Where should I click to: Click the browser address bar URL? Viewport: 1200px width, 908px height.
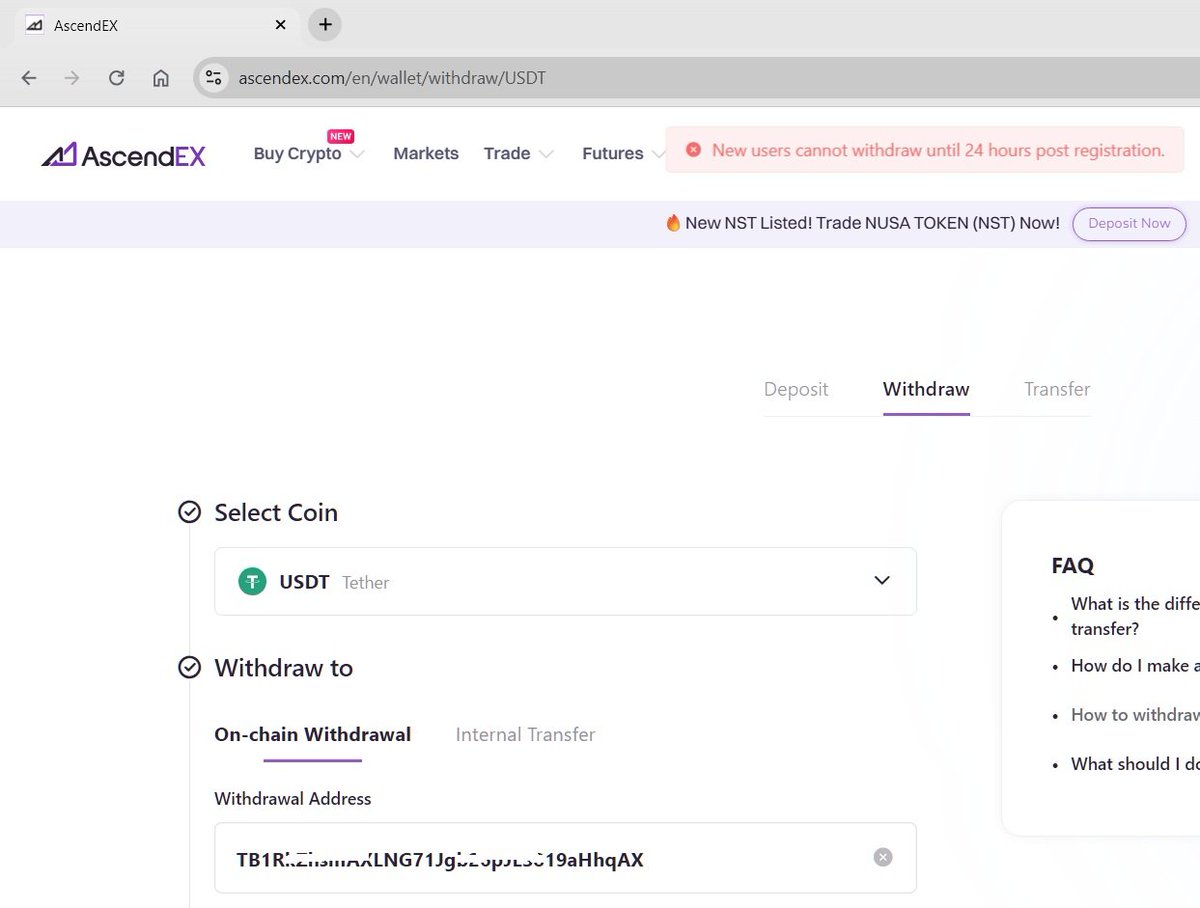392,78
